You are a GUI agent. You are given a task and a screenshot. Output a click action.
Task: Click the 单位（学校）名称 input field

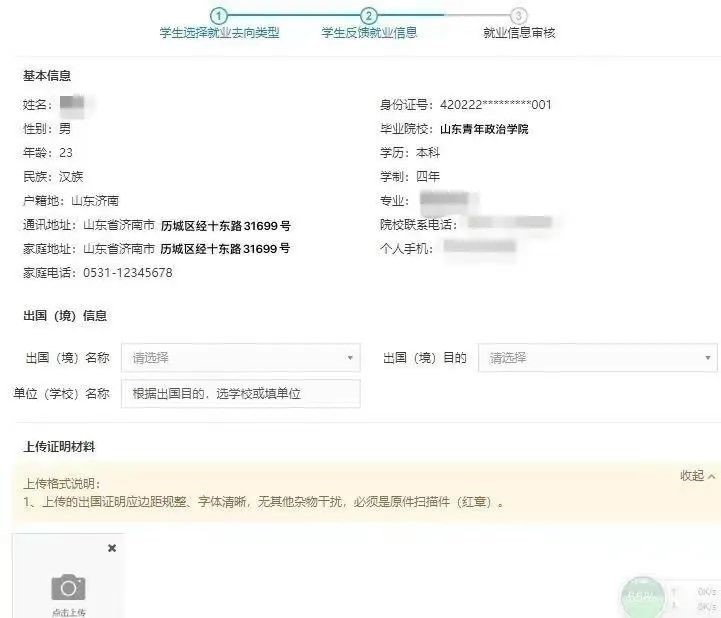click(240, 394)
